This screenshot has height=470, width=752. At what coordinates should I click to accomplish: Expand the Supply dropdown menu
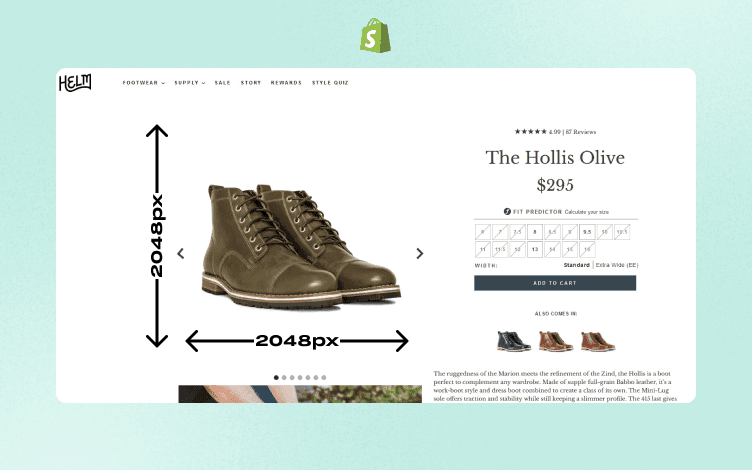(189, 83)
